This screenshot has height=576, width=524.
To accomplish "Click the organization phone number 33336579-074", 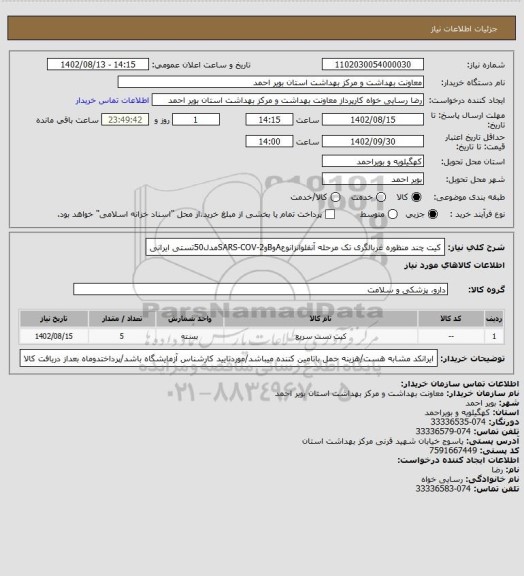I will tap(443, 431).
